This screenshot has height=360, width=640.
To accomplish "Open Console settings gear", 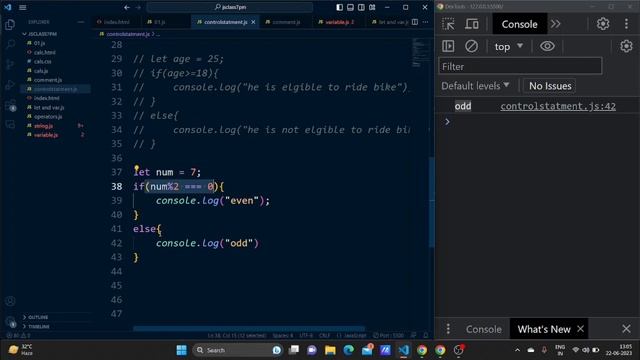I will pyautogui.click(x=626, y=46).
